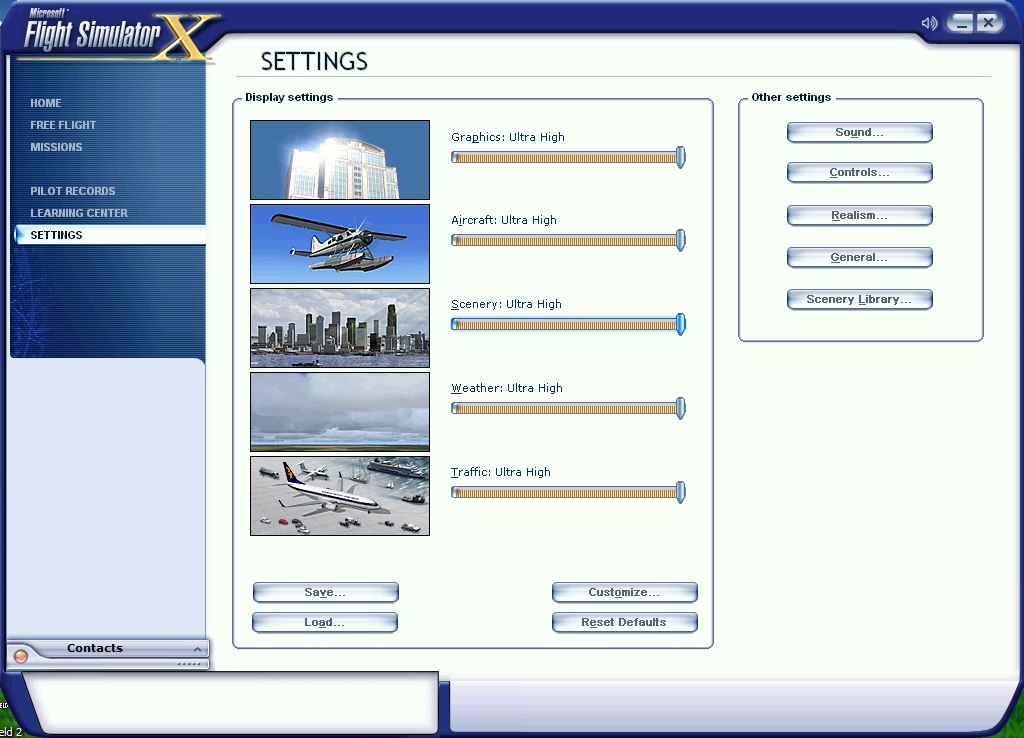The image size is (1024, 738).
Task: Minimize the Flight Simulator window
Action: [960, 23]
